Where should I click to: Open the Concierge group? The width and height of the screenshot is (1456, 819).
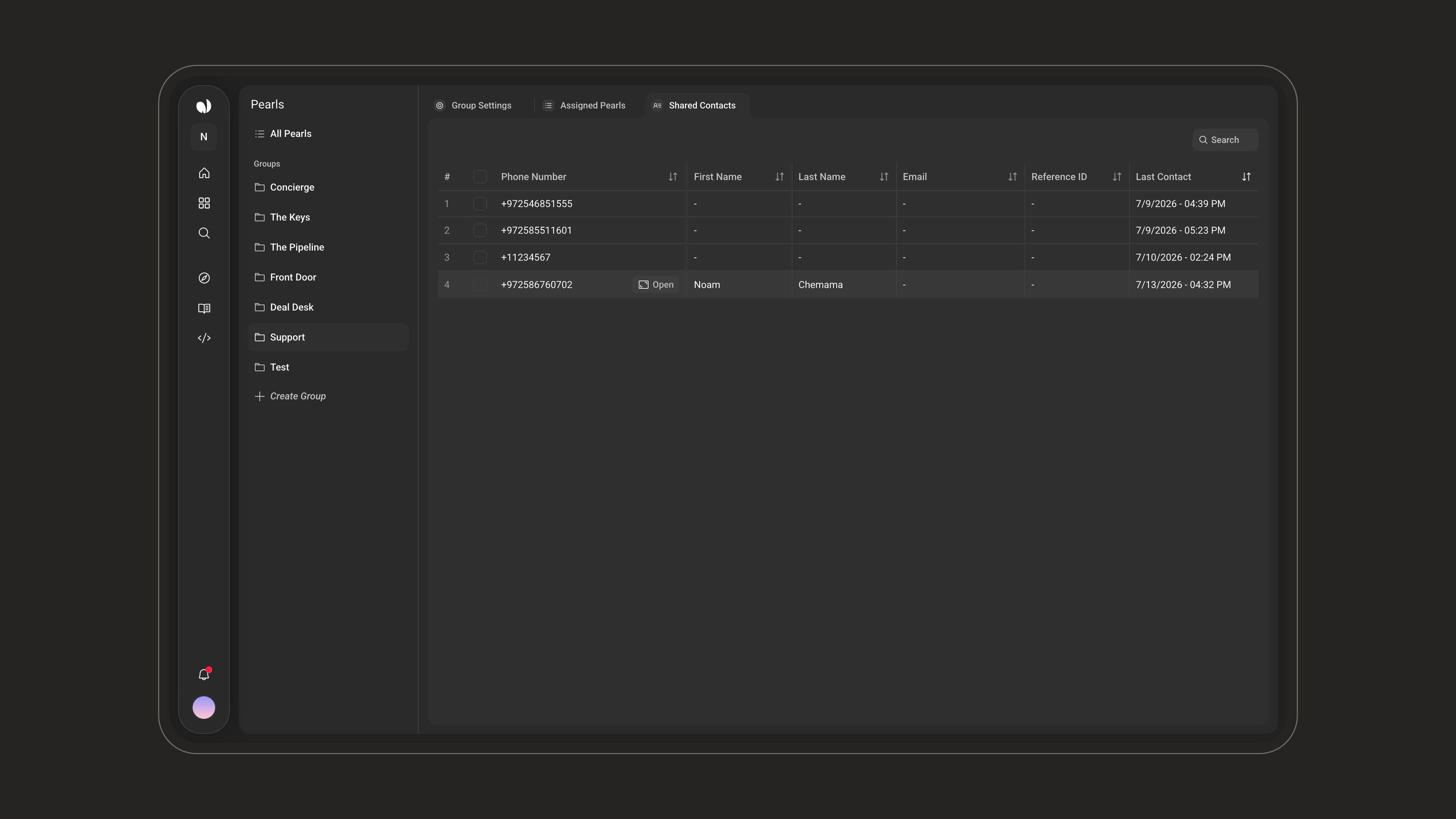(328, 187)
